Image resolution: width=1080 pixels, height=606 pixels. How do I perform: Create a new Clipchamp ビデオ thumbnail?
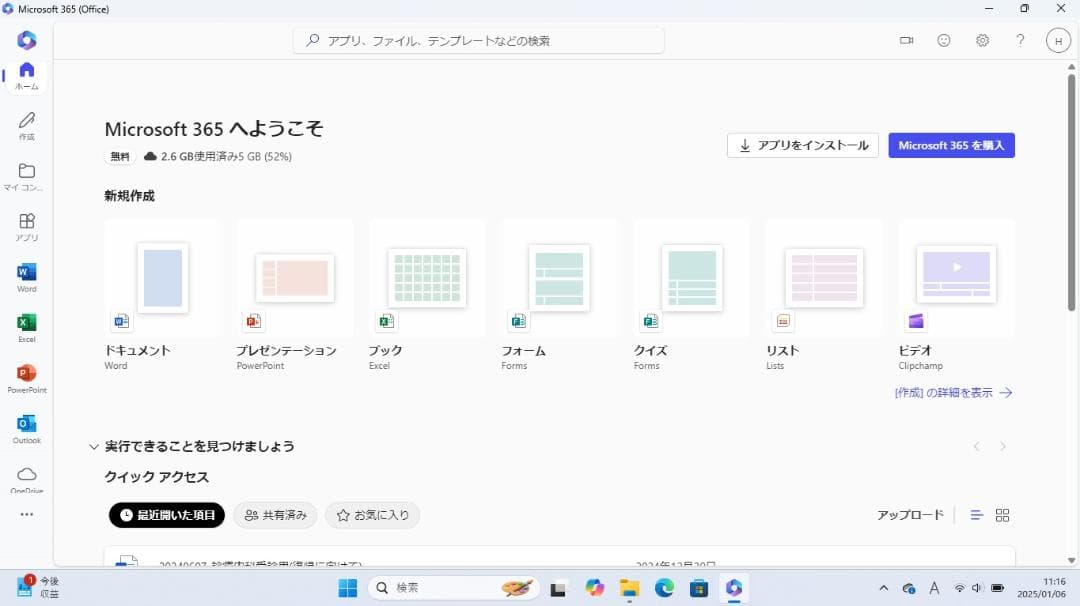(956, 278)
